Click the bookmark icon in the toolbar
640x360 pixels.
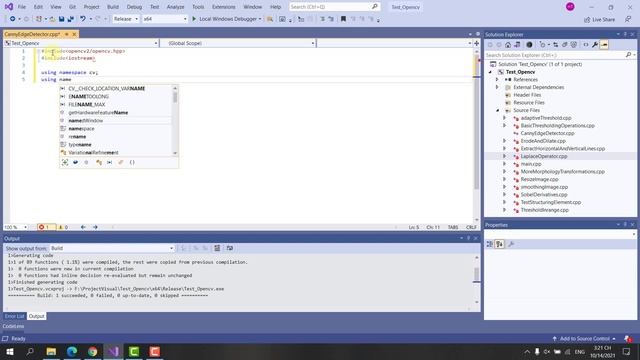coord(343,19)
